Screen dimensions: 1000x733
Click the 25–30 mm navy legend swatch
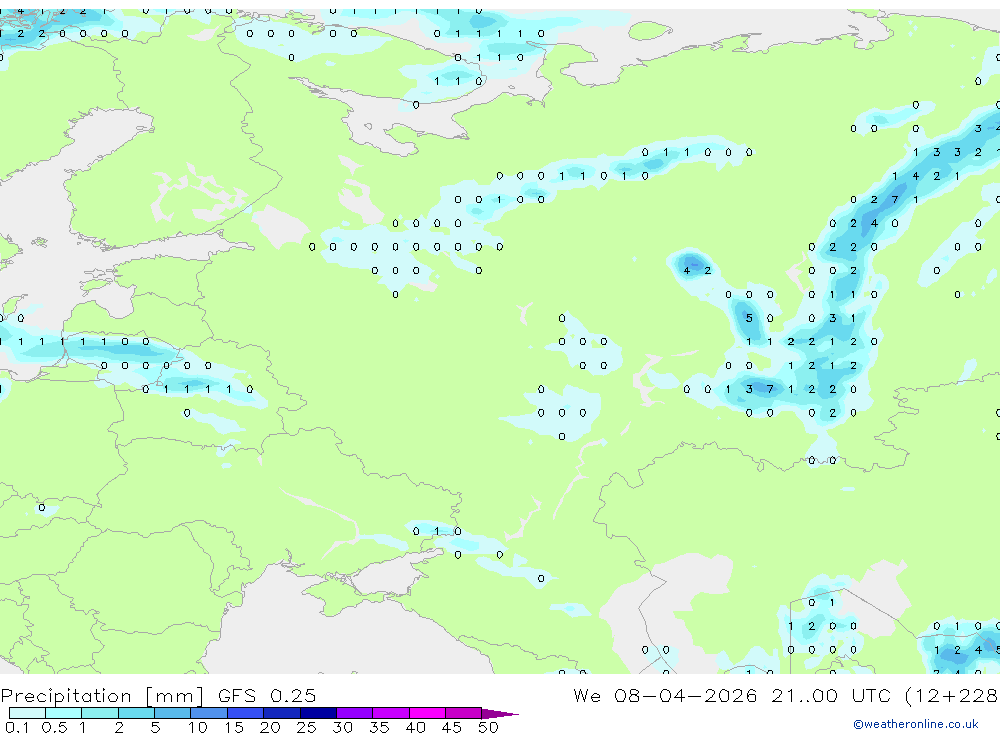[x=318, y=713]
